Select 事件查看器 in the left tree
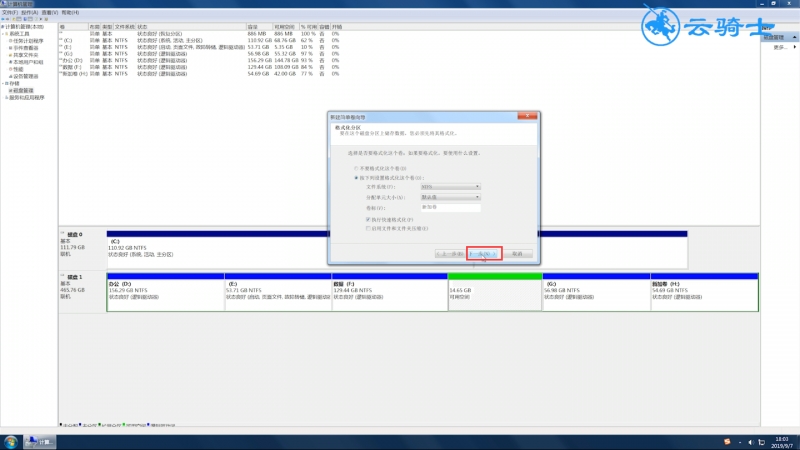Image resolution: width=800 pixels, height=450 pixels. (x=27, y=47)
